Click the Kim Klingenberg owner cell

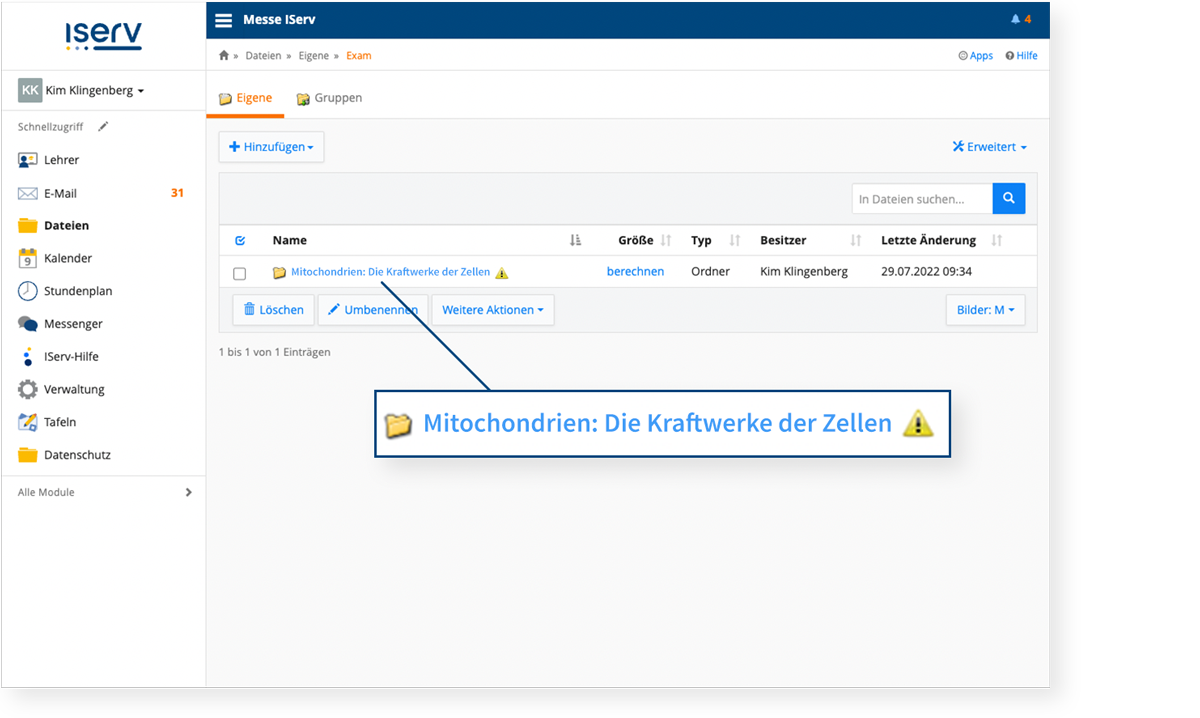coord(804,272)
